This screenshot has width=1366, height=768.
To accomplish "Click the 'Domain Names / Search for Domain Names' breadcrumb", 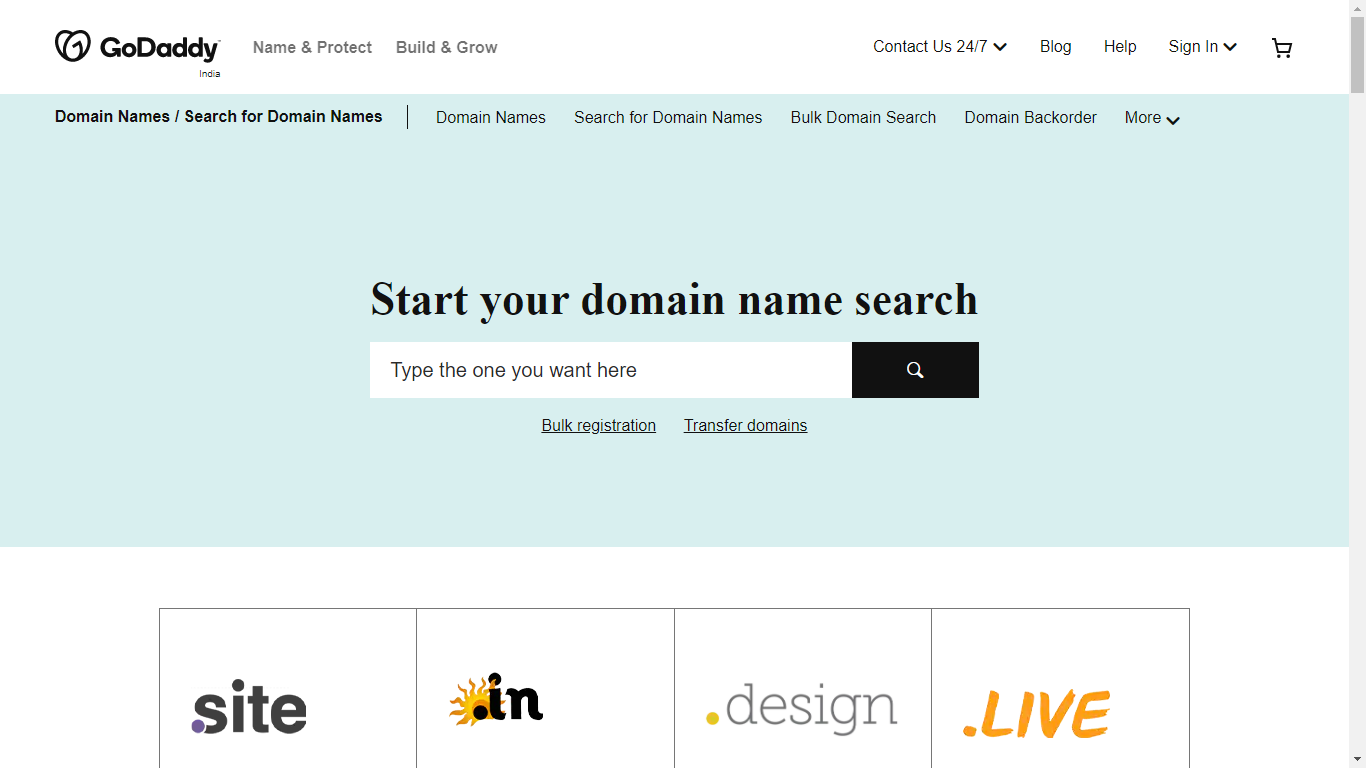I will (x=218, y=117).
